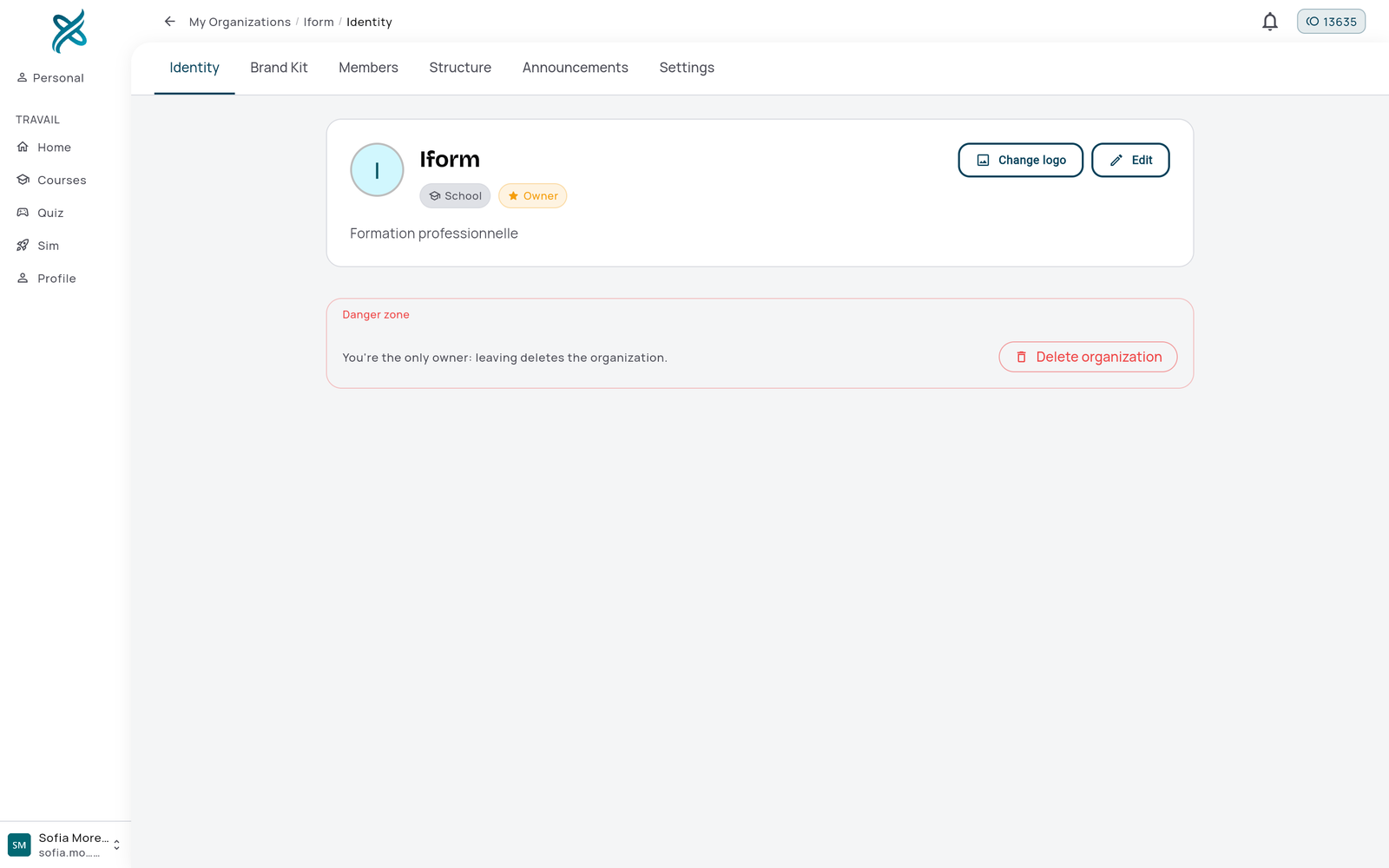
Task: Click the TRAVAIL section label
Action: [x=37, y=120]
